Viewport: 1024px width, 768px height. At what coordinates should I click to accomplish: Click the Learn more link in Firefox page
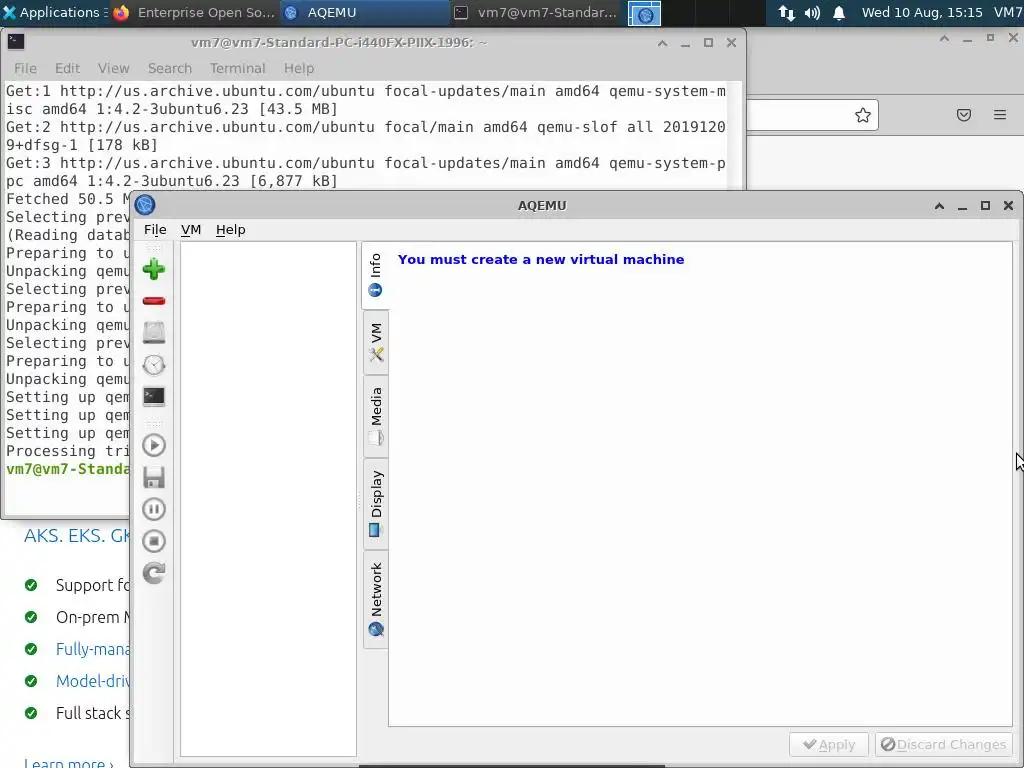coord(69,762)
